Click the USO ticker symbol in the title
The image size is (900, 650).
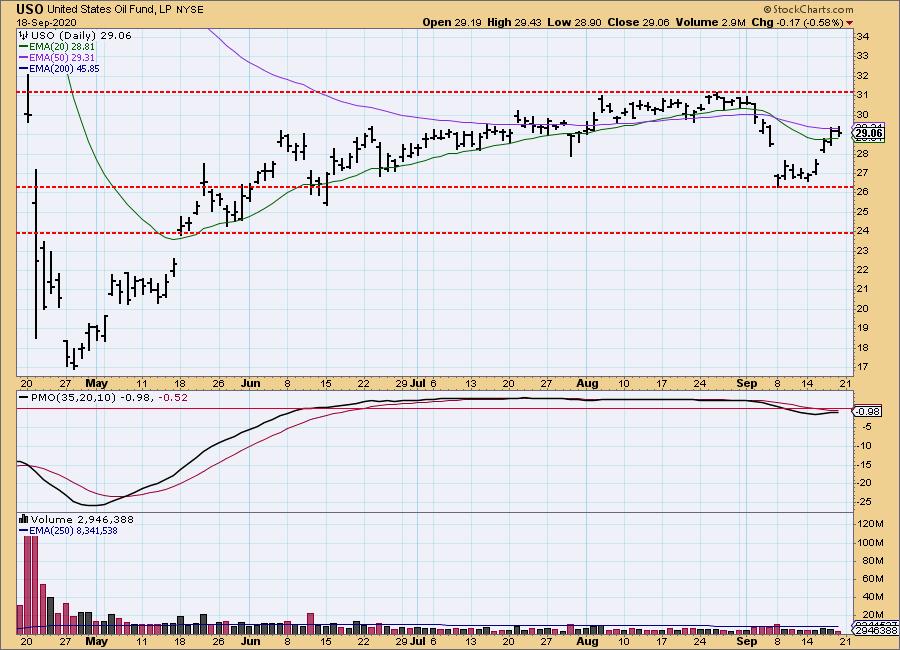click(x=30, y=9)
